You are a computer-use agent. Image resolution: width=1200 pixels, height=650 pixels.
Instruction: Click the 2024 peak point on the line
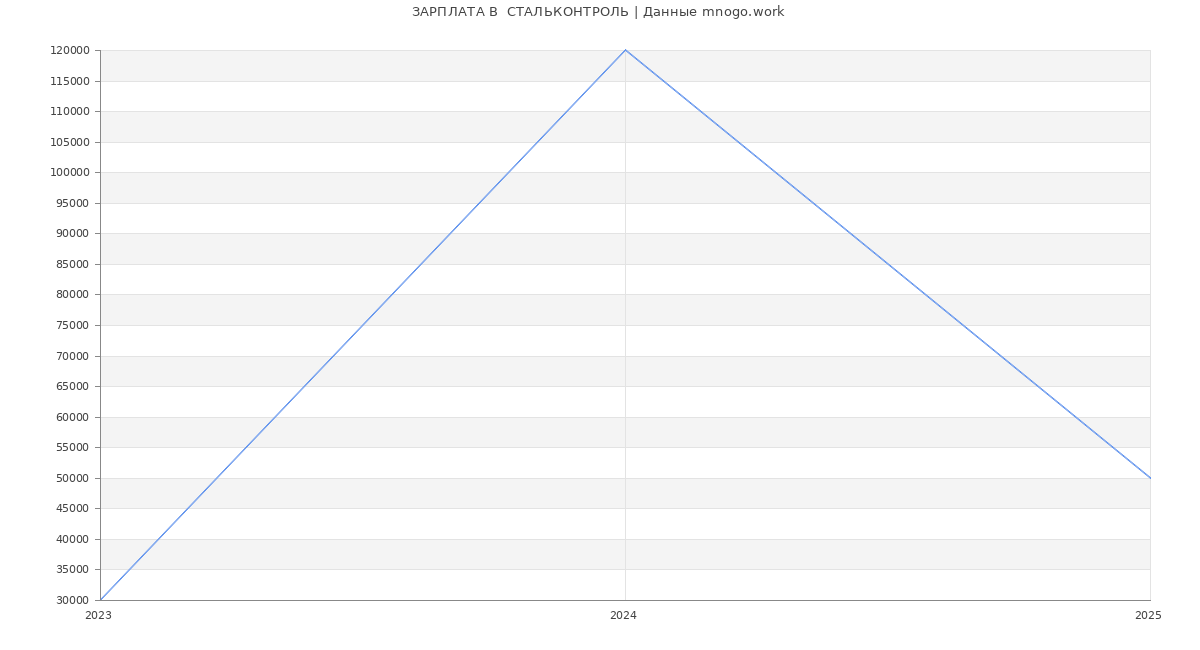coord(625,50)
